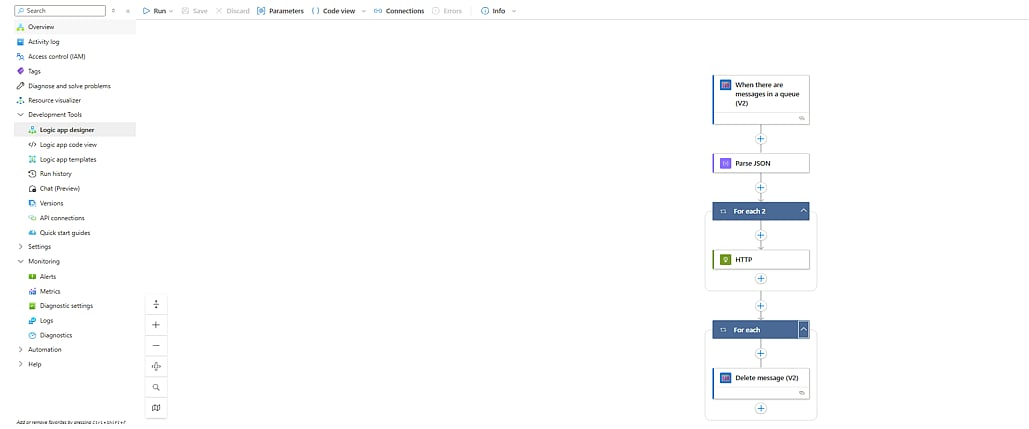The width and height of the screenshot is (1029, 429).
Task: Open the Code view dropdown arrow
Action: (x=363, y=11)
